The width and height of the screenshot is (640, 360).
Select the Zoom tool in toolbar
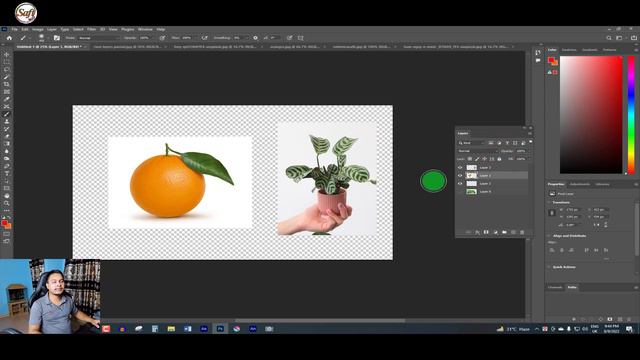[x=7, y=203]
